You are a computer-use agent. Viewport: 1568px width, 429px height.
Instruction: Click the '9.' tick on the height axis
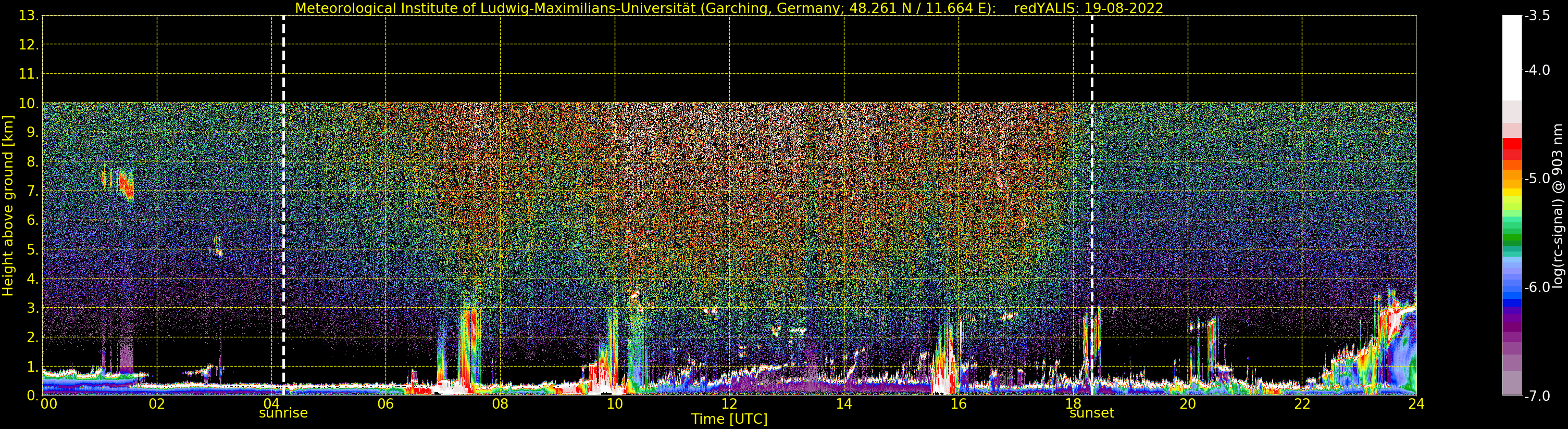click(x=33, y=133)
